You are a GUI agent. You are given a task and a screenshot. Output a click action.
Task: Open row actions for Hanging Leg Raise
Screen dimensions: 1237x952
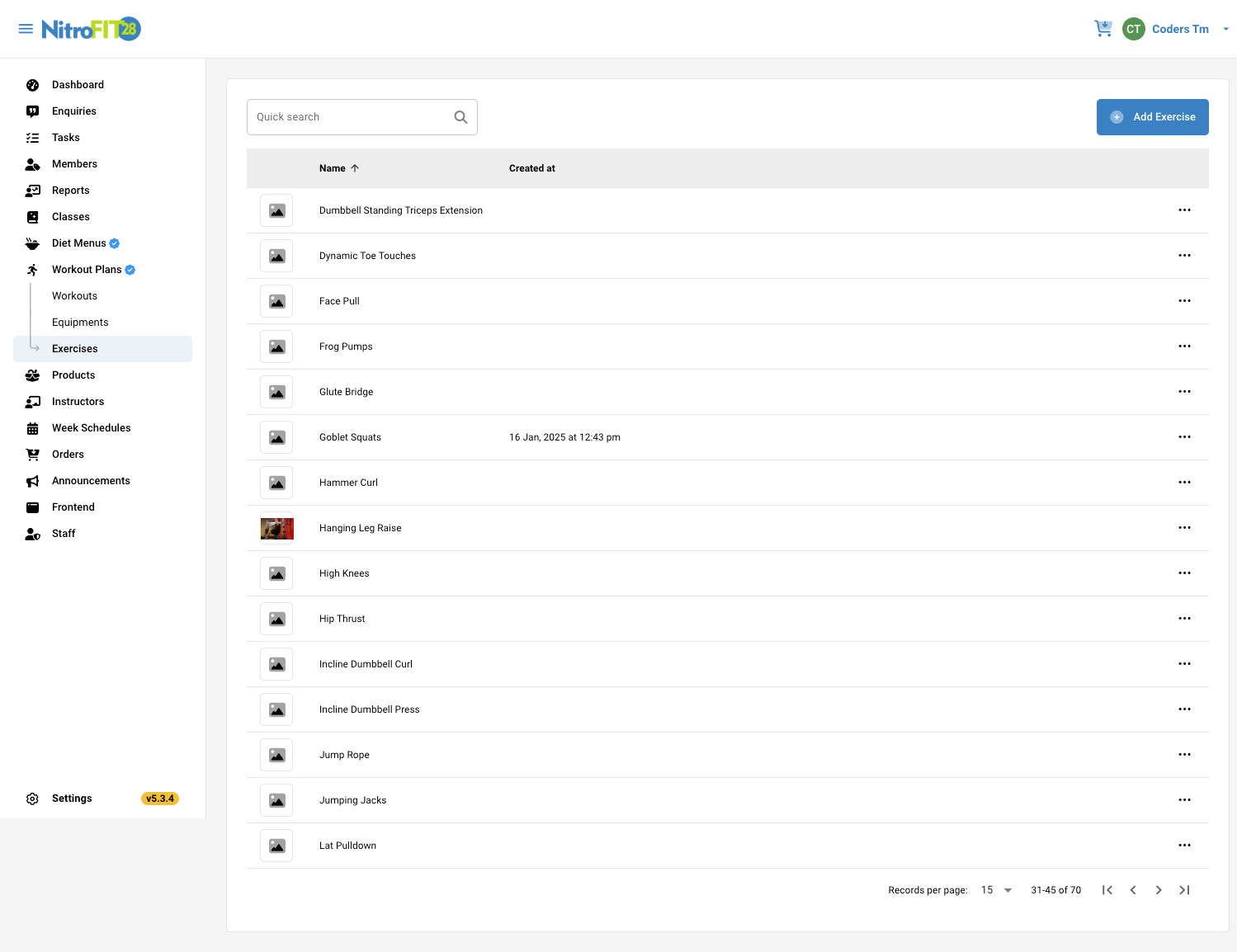[x=1184, y=528]
